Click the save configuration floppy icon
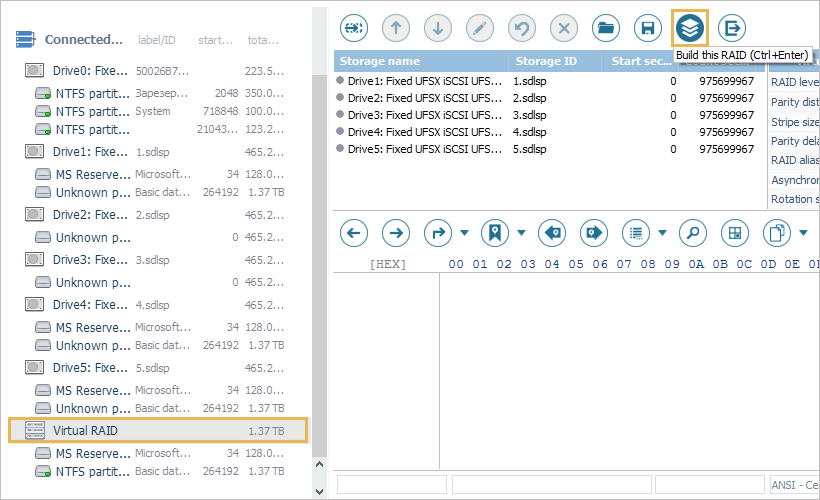This screenshot has height=500, width=820. pyautogui.click(x=648, y=27)
